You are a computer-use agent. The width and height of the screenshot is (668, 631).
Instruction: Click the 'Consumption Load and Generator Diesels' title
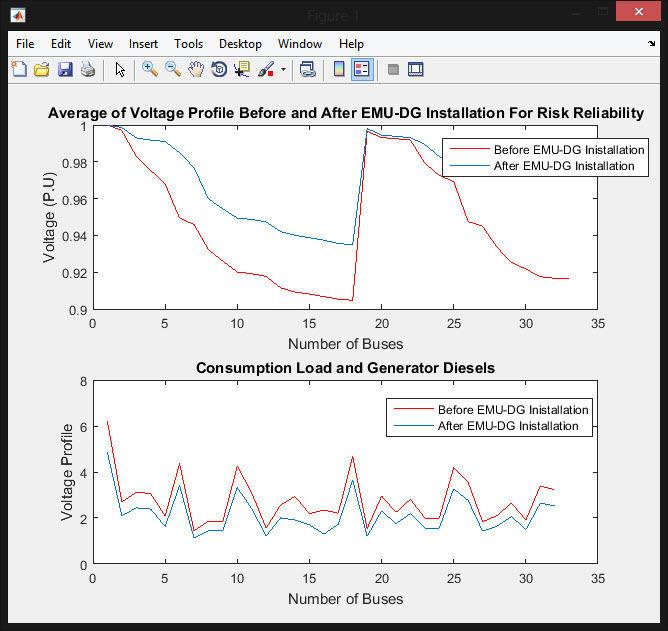[346, 368]
